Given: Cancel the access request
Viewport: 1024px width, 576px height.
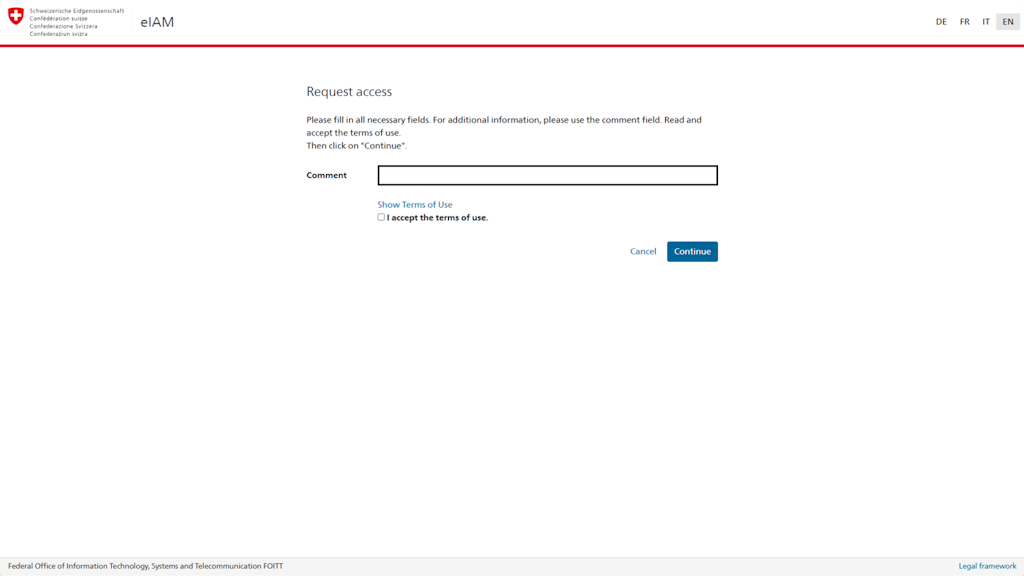Looking at the screenshot, I should coord(642,251).
